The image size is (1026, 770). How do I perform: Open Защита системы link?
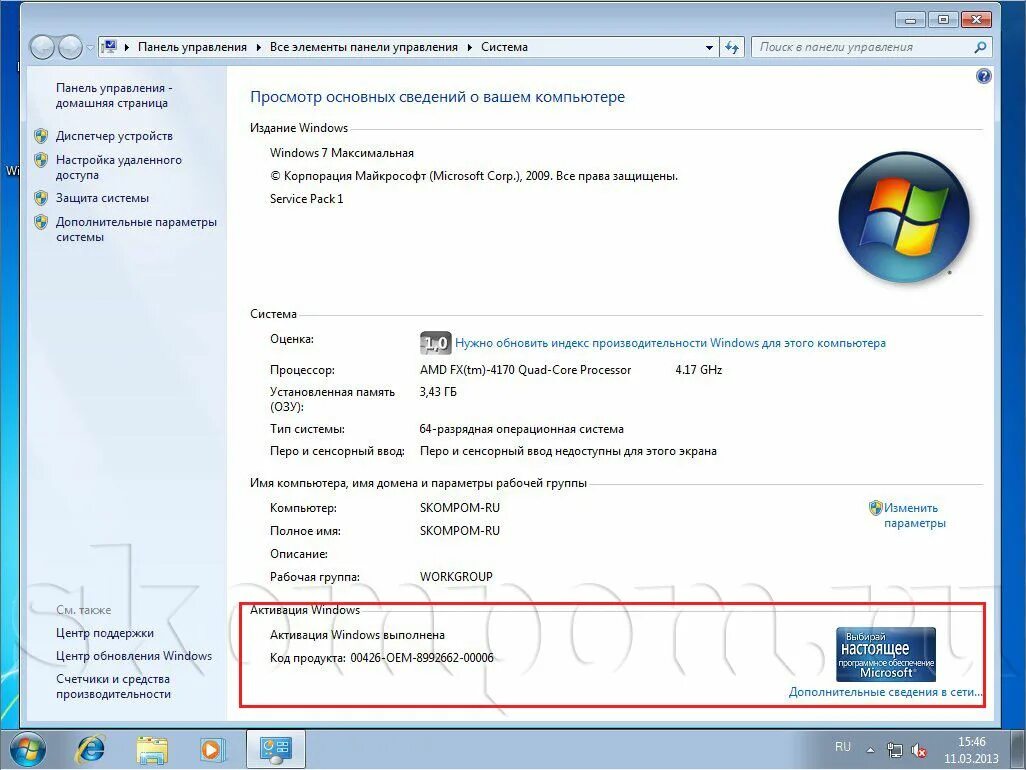coord(102,198)
